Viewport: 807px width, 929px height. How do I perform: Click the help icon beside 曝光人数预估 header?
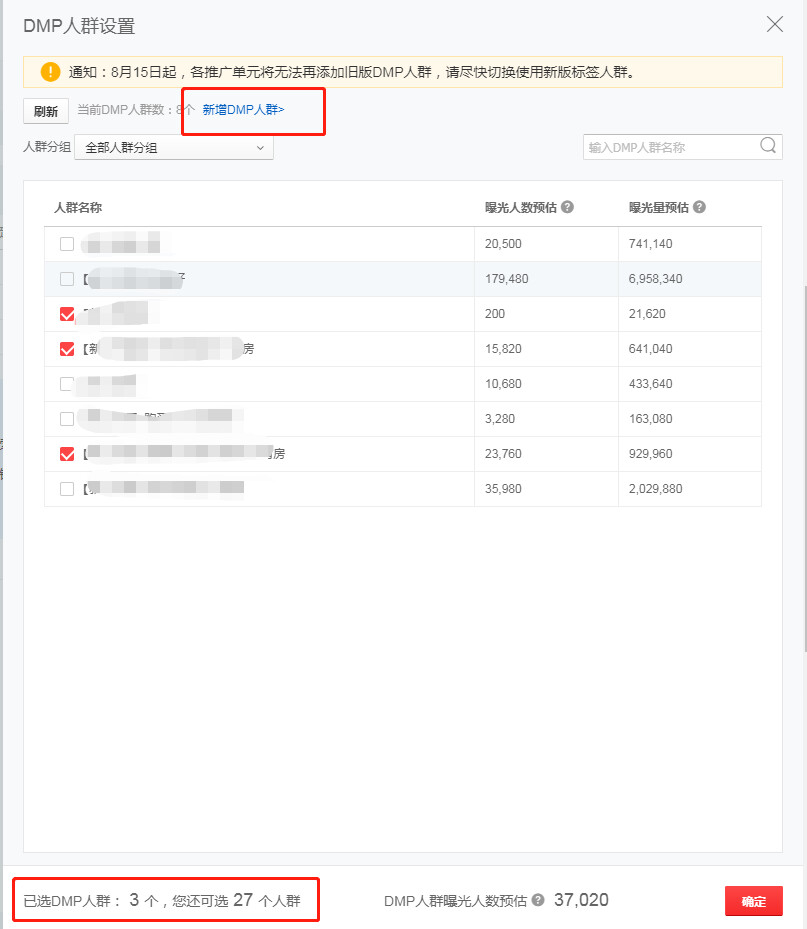pyautogui.click(x=567, y=207)
